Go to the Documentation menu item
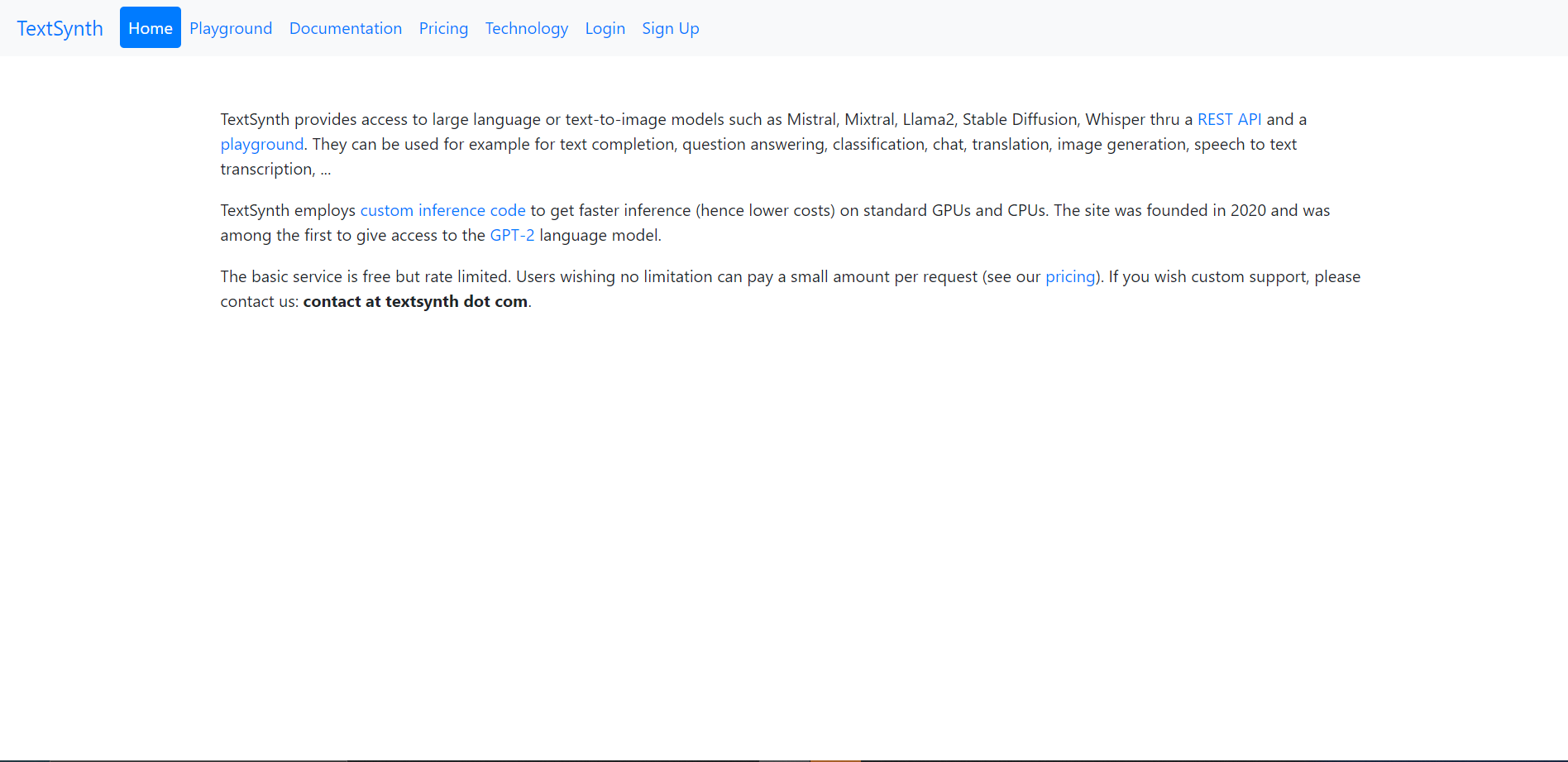The image size is (1568, 762). (x=345, y=28)
